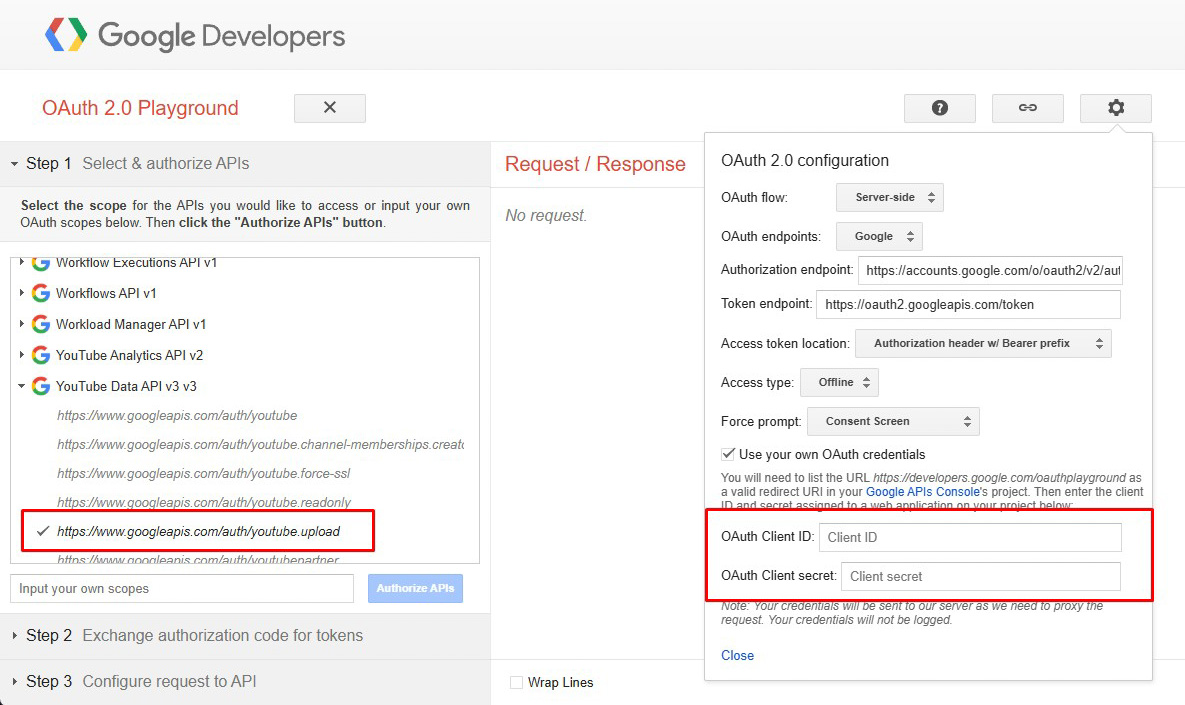The image size is (1185, 705).
Task: Click the OAuth Client secret field
Action: (x=981, y=577)
